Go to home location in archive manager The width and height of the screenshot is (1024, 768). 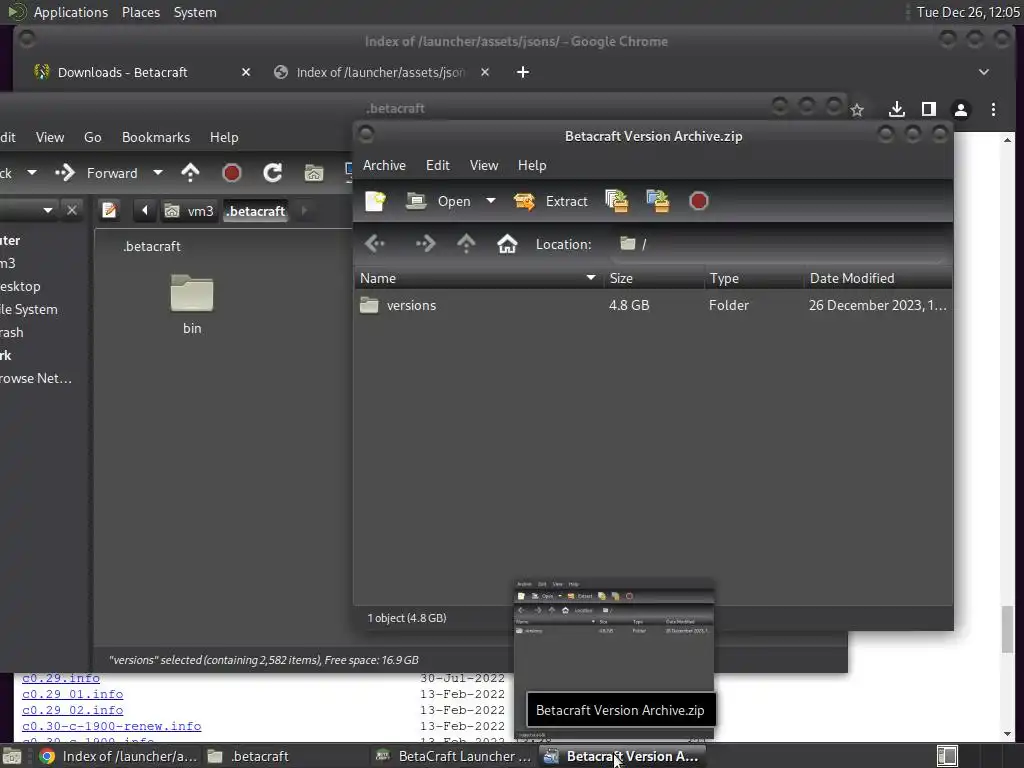[x=507, y=244]
